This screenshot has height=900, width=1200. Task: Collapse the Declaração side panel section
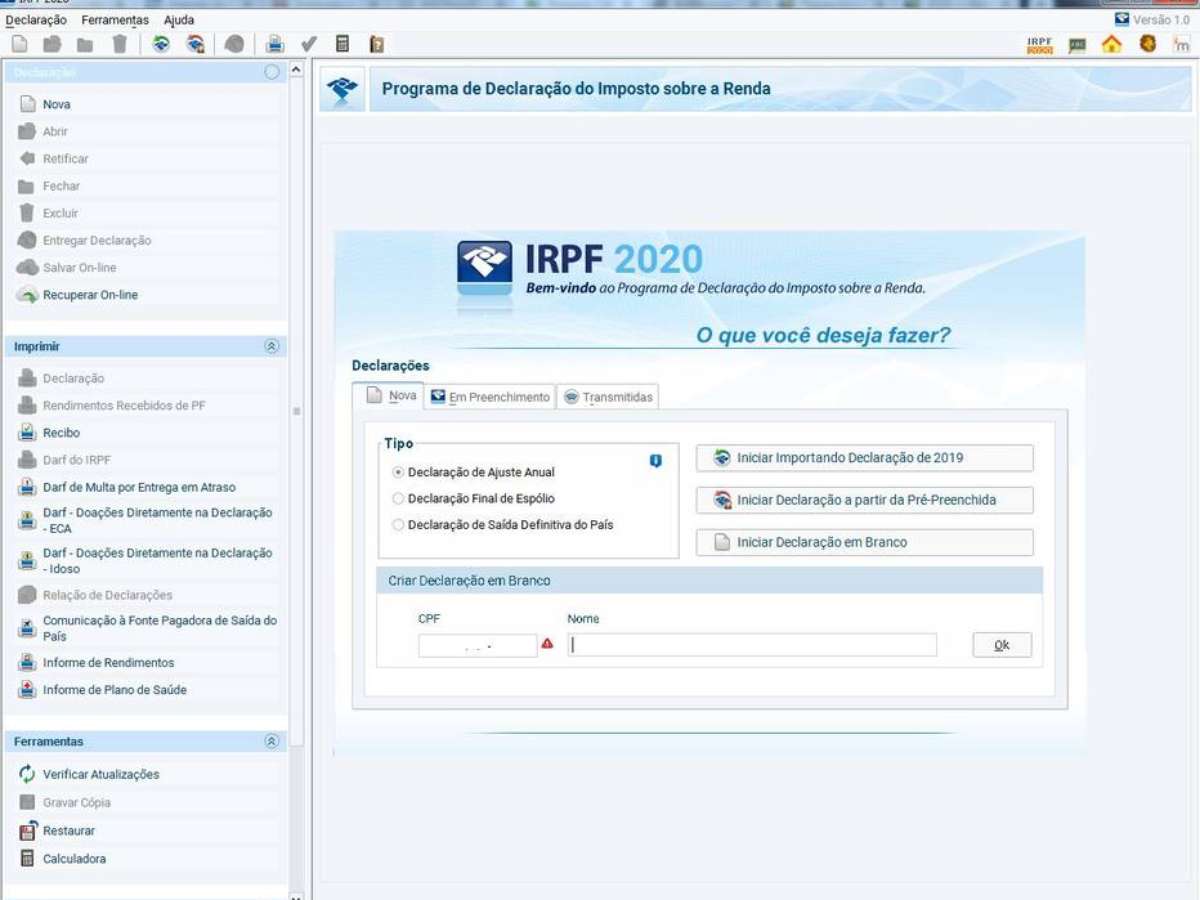(x=271, y=72)
